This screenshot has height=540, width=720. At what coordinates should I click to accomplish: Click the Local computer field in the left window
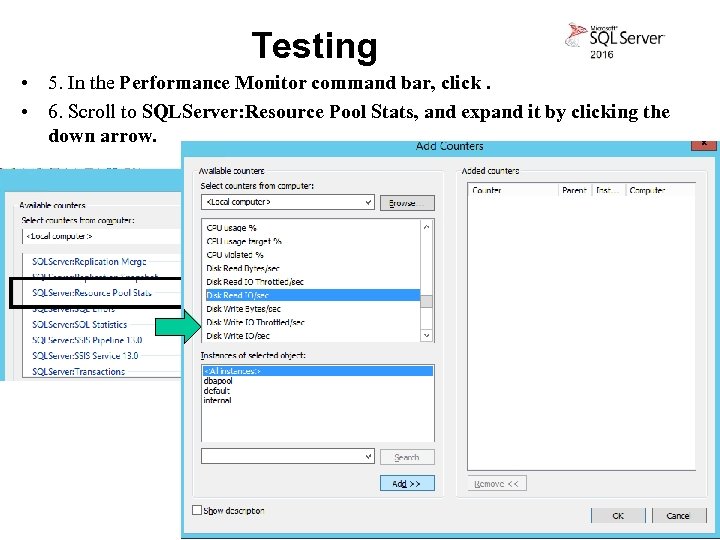click(x=101, y=236)
